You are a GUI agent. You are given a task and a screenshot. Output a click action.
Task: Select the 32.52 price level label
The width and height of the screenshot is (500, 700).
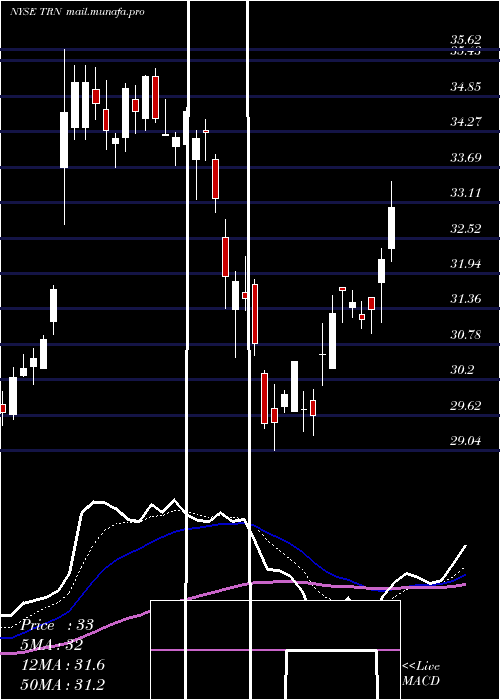466,229
